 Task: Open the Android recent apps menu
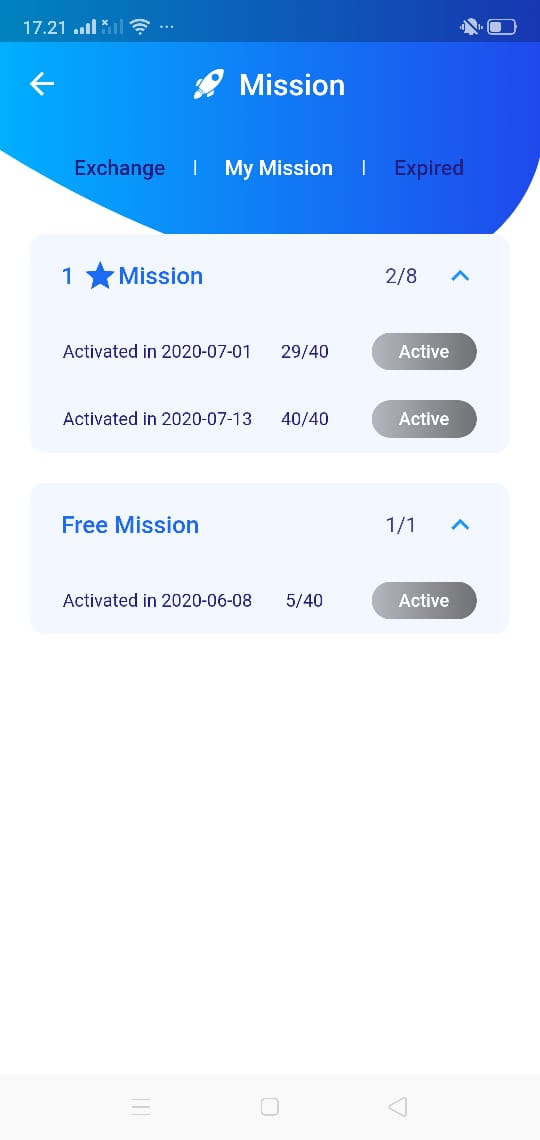point(141,1107)
